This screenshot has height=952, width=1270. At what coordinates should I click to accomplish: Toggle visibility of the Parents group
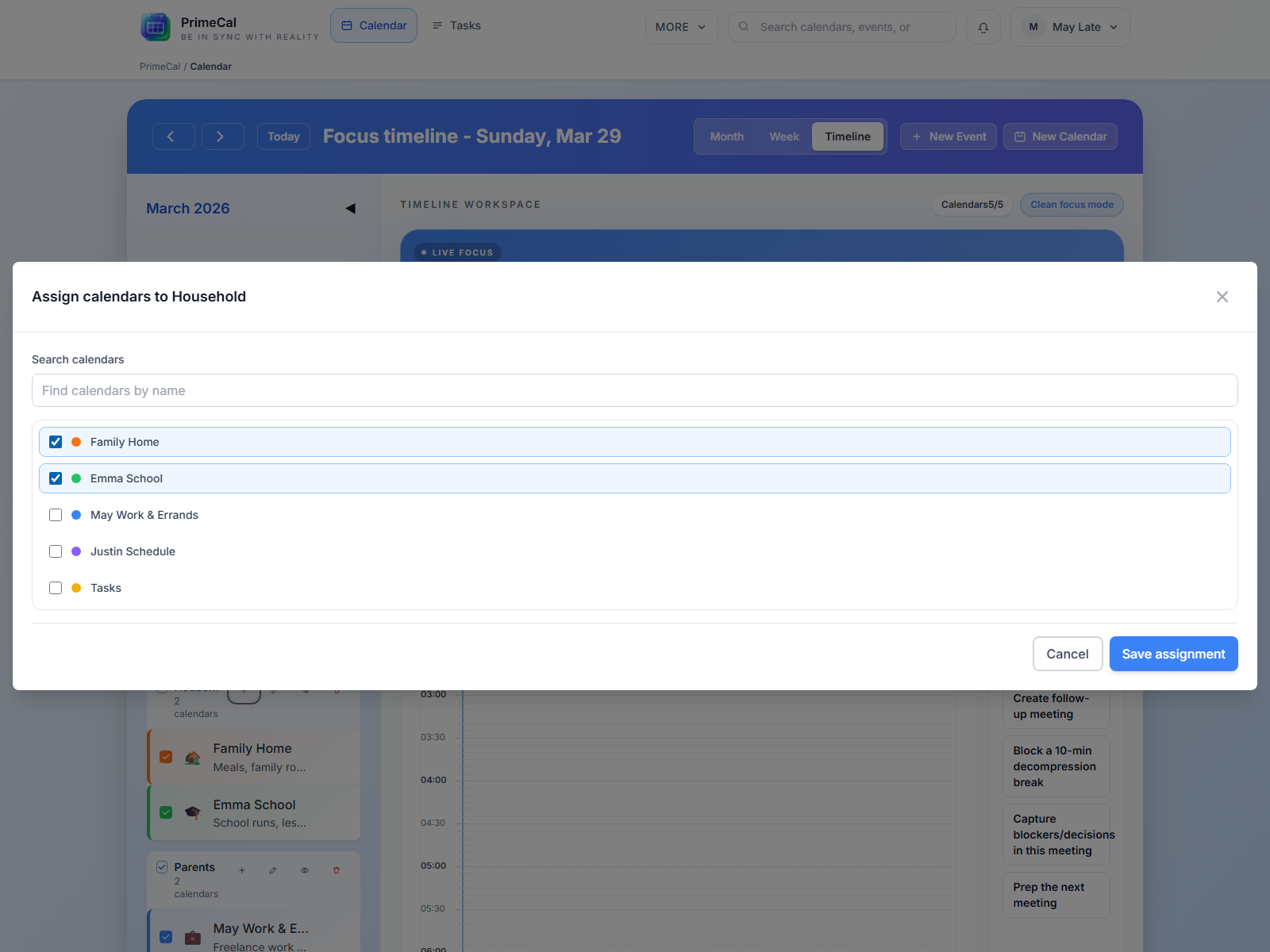(304, 870)
